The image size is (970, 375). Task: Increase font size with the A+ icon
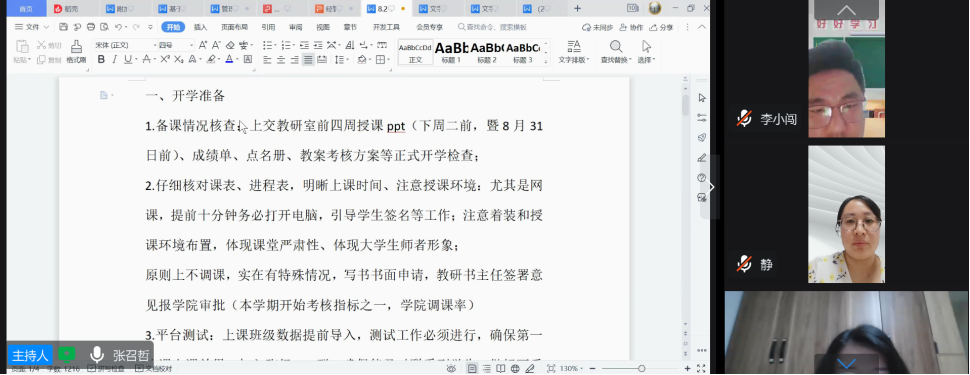(204, 45)
